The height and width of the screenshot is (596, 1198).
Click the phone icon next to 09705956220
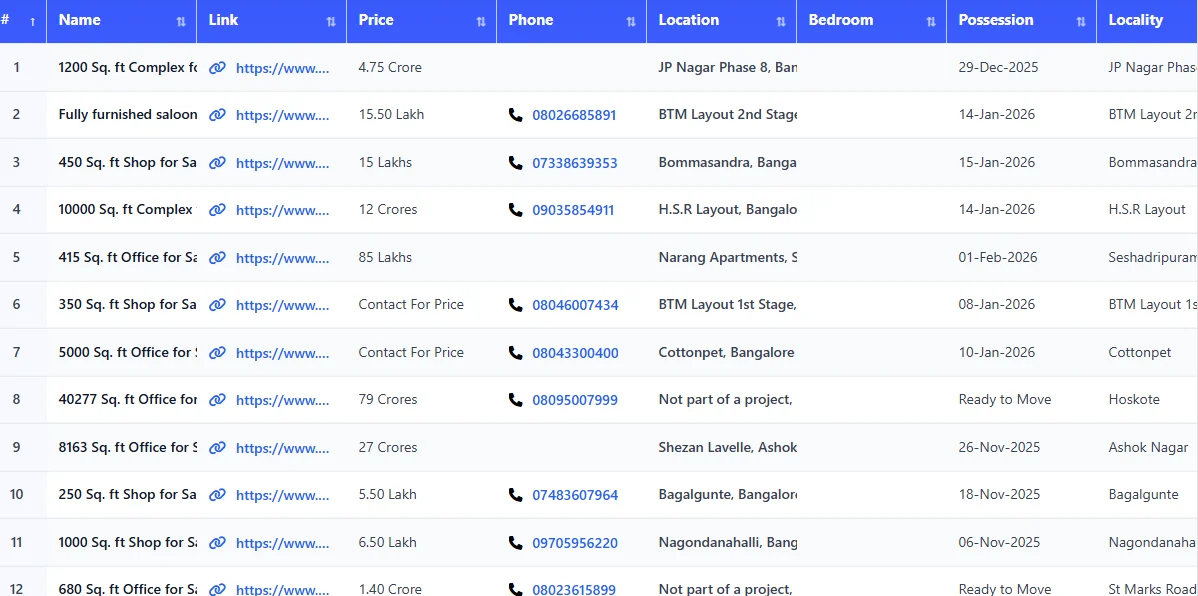[x=515, y=542]
